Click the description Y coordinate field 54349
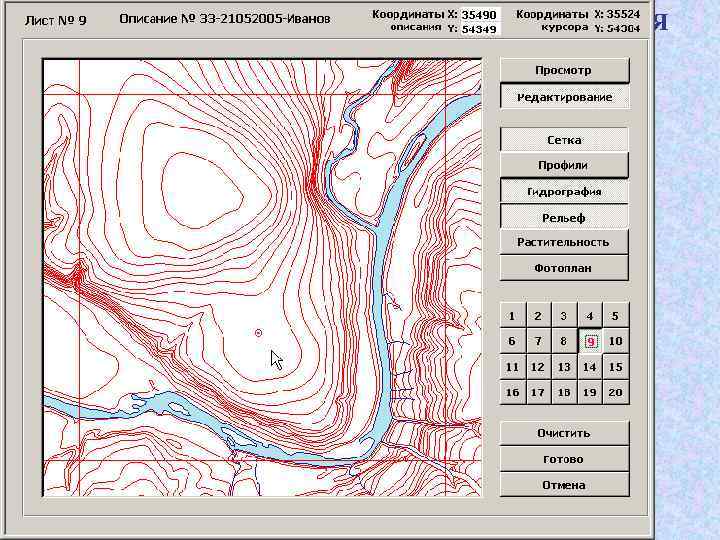The width and height of the screenshot is (720, 540). click(x=480, y=29)
